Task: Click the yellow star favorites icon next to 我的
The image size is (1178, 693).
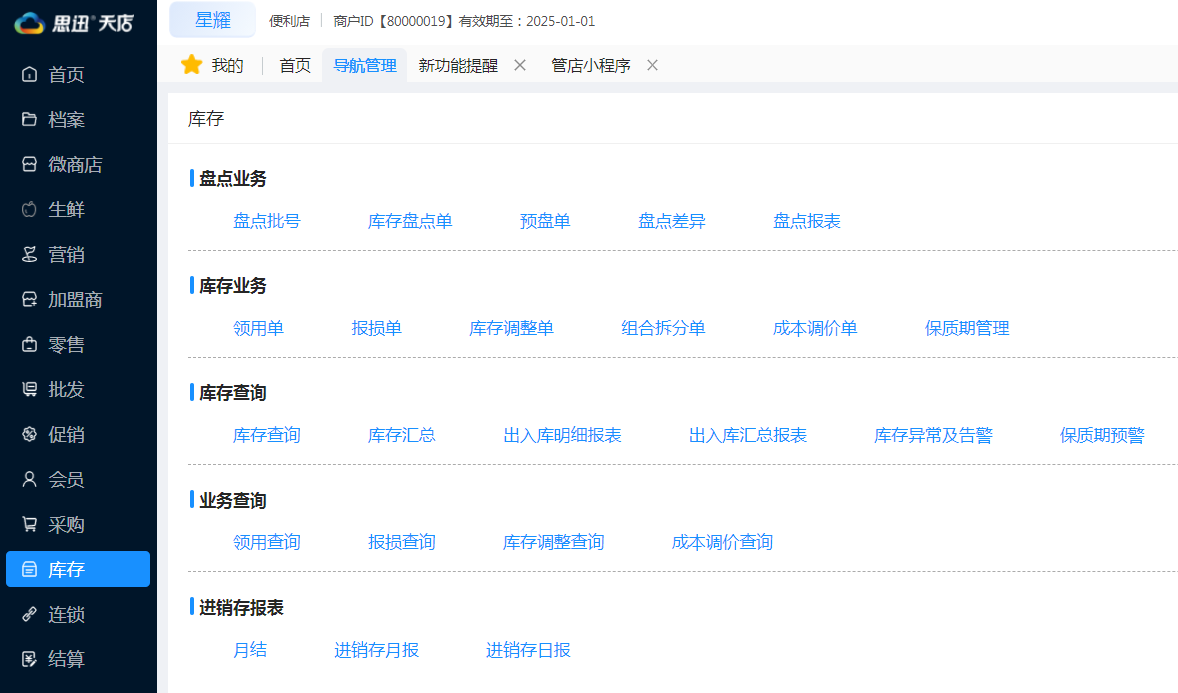Action: coord(191,64)
